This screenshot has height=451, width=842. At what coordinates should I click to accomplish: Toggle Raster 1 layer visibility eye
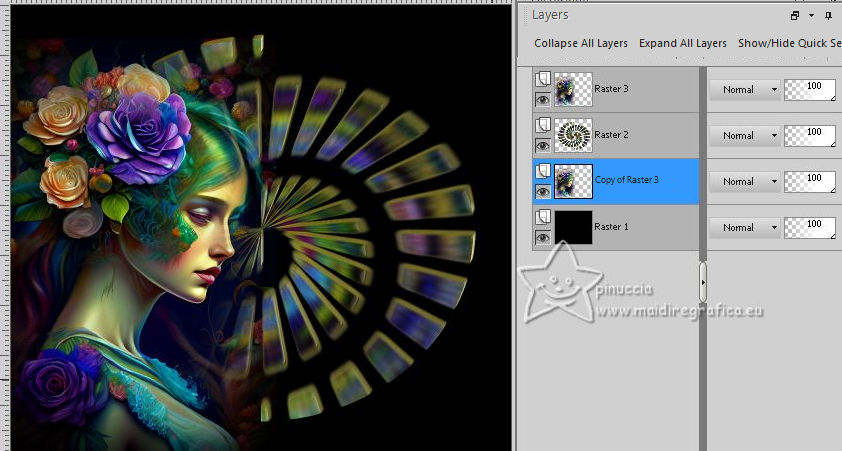(x=542, y=237)
